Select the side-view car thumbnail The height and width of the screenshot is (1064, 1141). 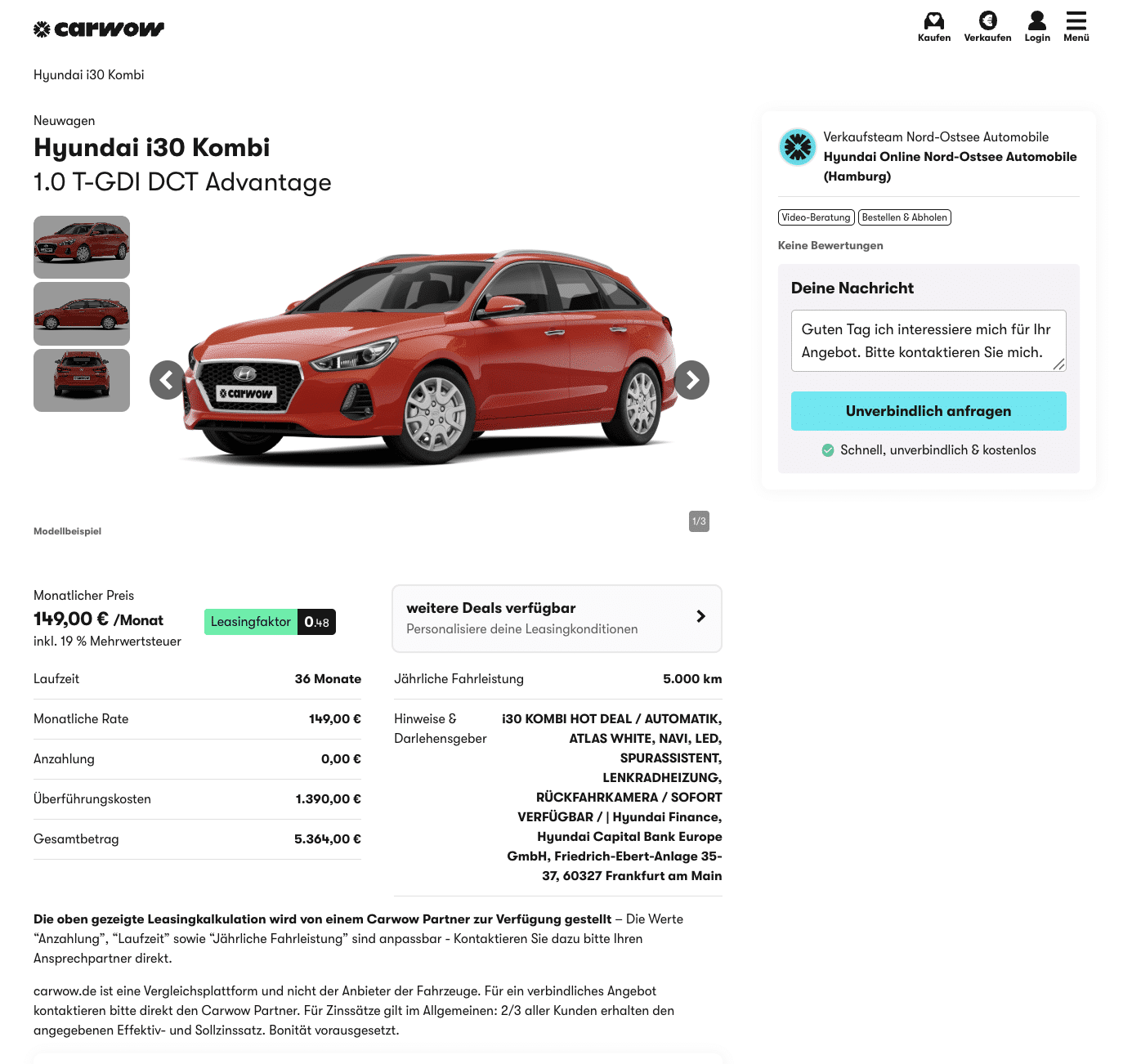[82, 314]
